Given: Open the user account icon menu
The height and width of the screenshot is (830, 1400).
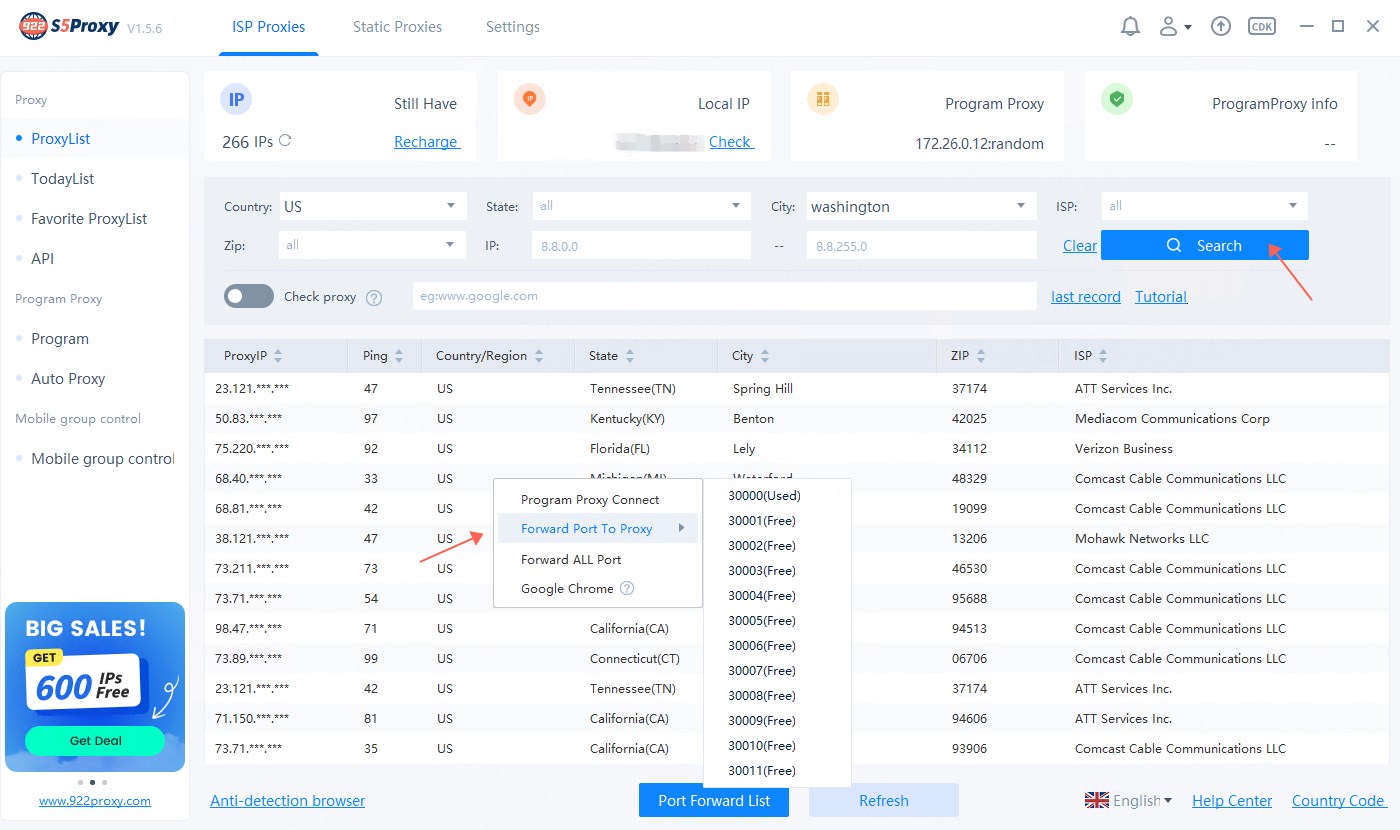Looking at the screenshot, I should 1173,27.
